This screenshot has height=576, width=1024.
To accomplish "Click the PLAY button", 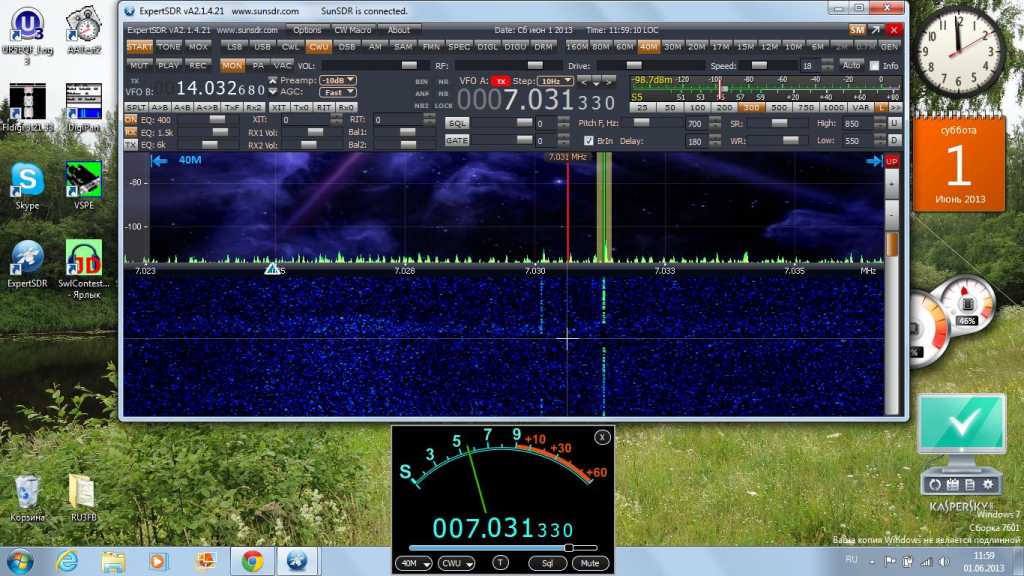I will click(x=168, y=65).
